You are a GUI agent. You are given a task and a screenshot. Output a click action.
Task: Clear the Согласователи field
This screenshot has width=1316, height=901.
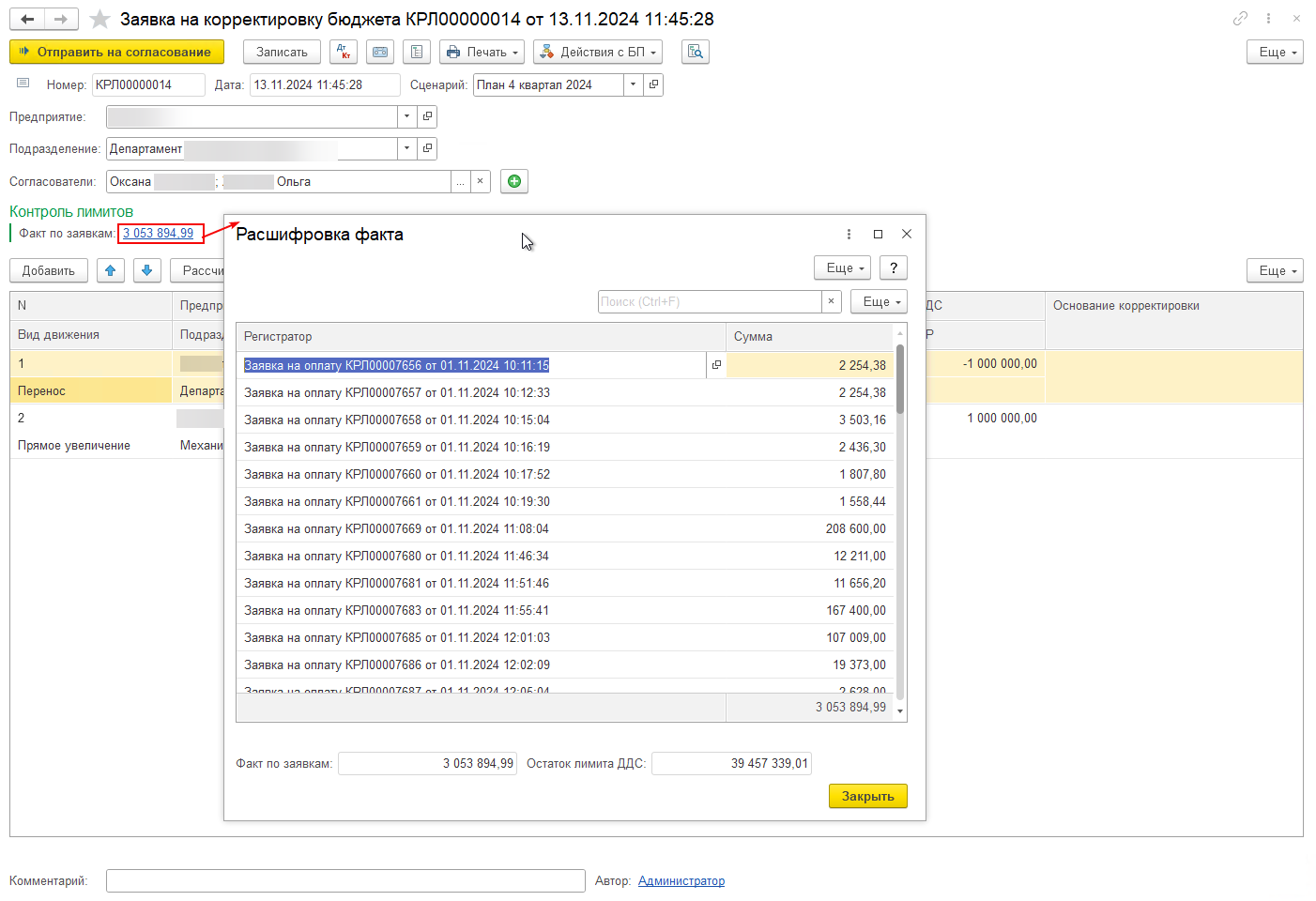point(481,181)
